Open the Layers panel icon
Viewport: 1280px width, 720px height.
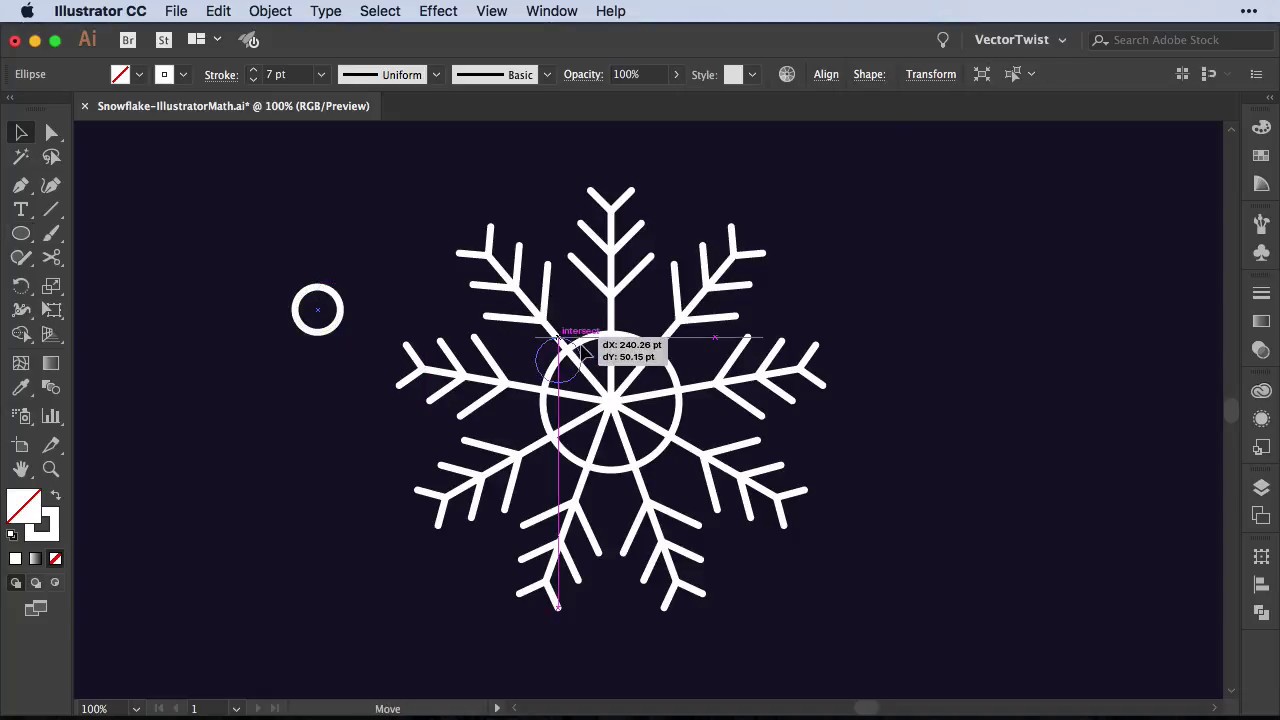[1261, 487]
